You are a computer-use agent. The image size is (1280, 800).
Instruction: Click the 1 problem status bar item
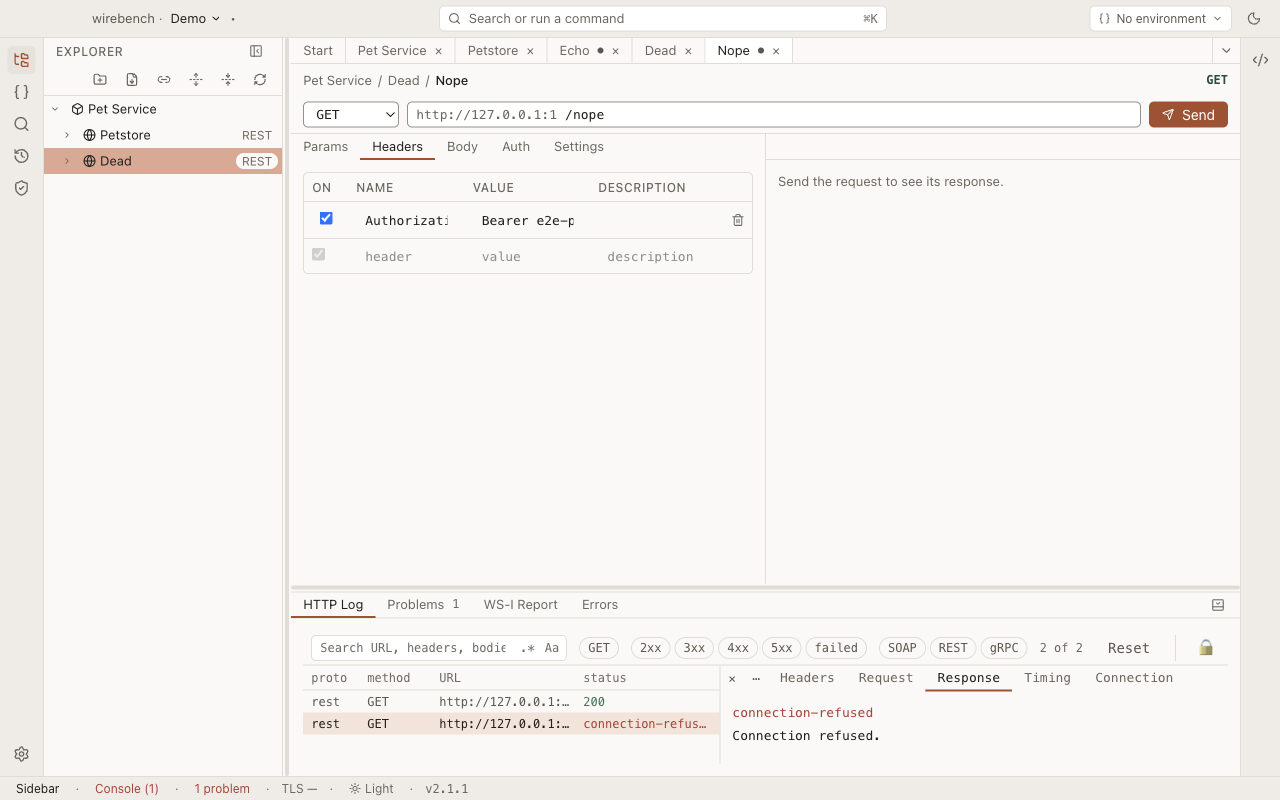pyautogui.click(x=222, y=789)
